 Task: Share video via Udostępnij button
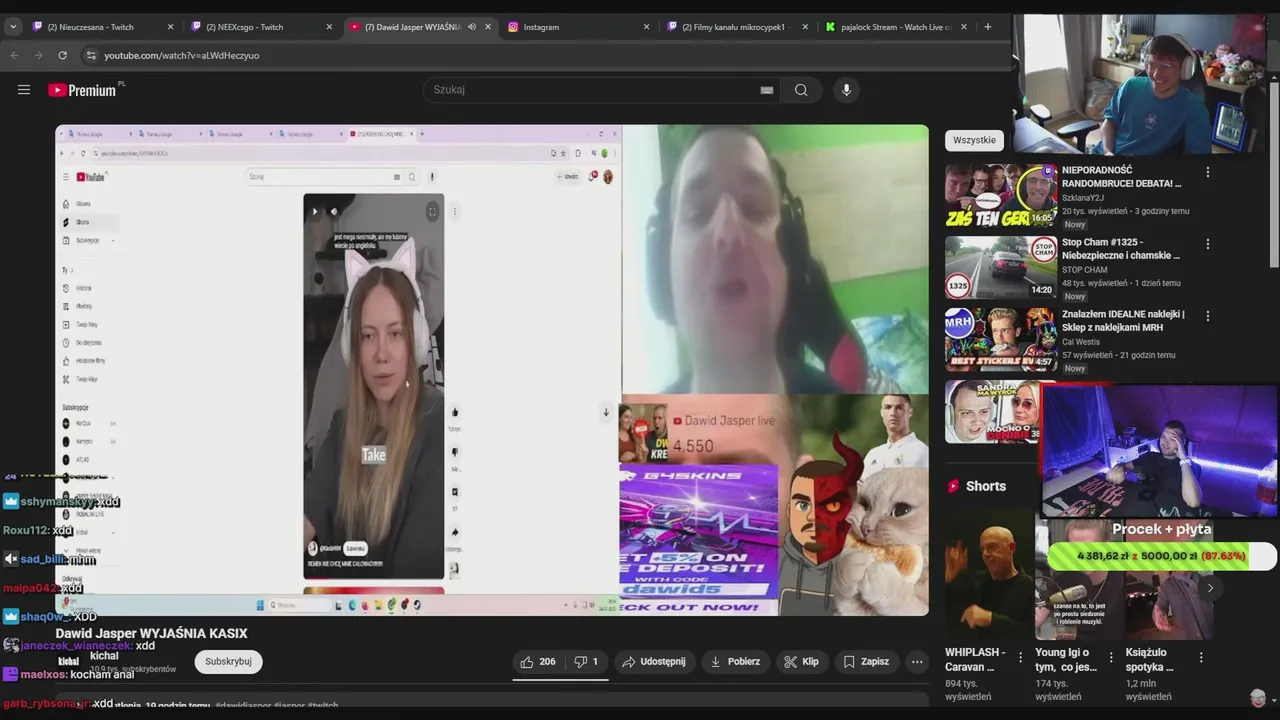click(x=654, y=662)
